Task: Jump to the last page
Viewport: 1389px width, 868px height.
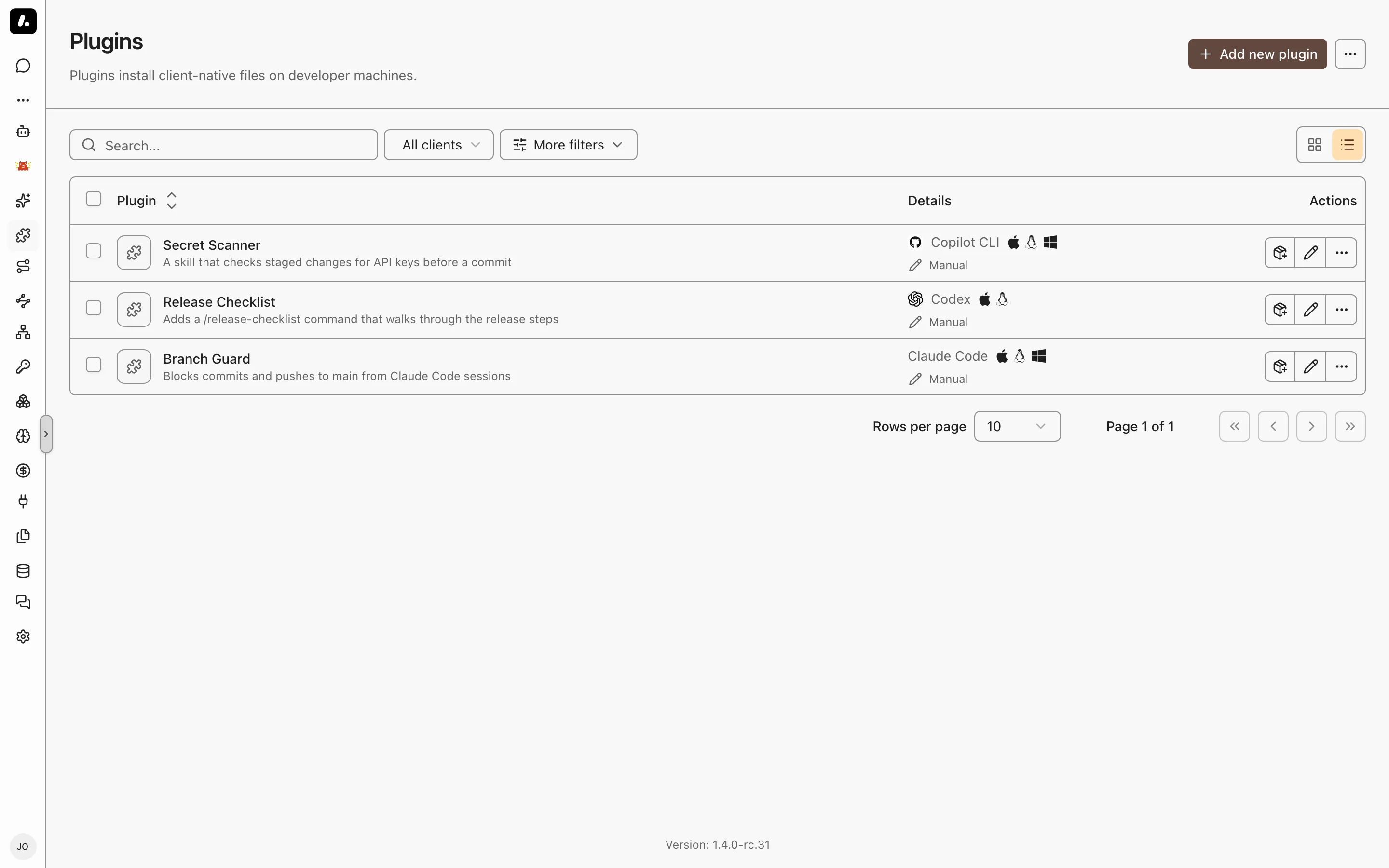Action: click(1350, 426)
